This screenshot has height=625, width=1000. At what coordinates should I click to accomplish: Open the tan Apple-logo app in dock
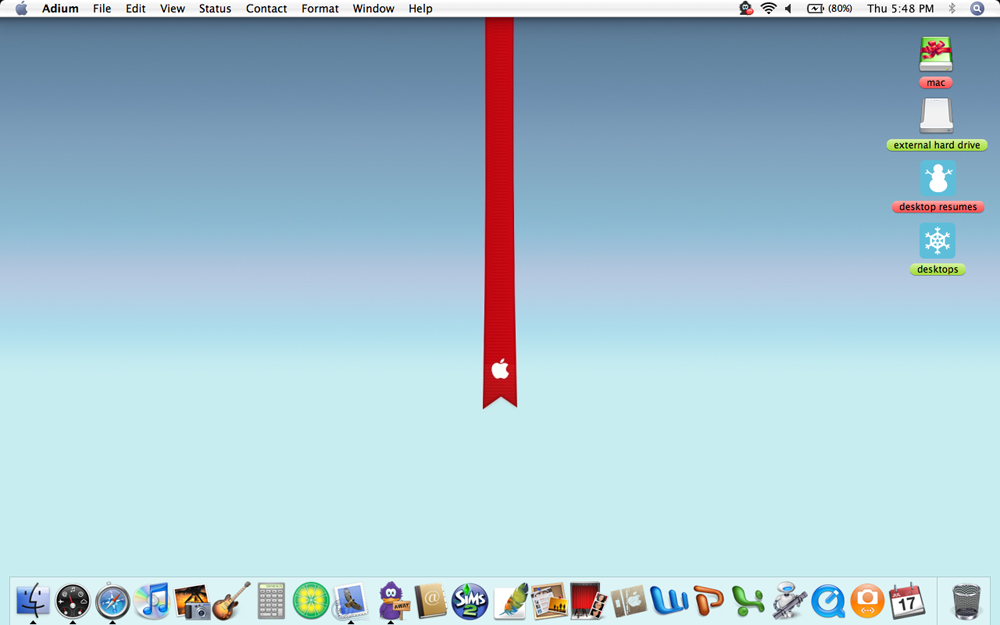coord(629,601)
